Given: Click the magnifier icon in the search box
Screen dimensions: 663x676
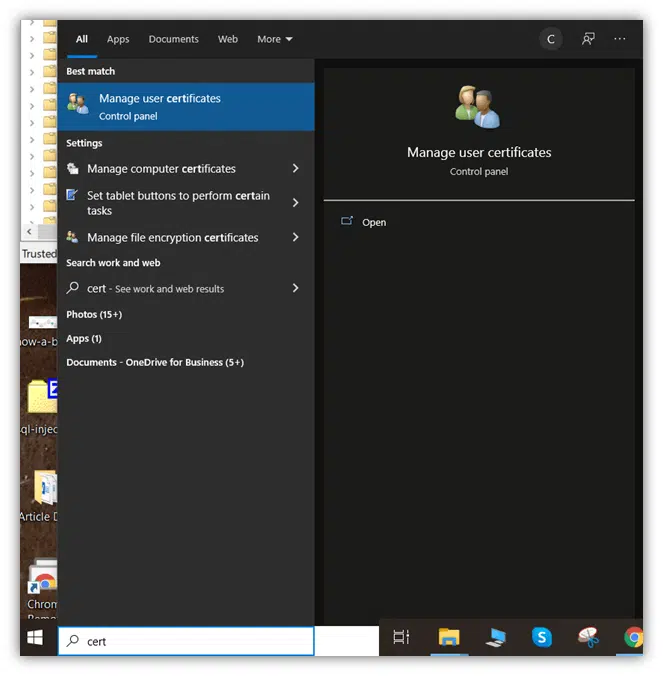Looking at the screenshot, I should click(72, 641).
